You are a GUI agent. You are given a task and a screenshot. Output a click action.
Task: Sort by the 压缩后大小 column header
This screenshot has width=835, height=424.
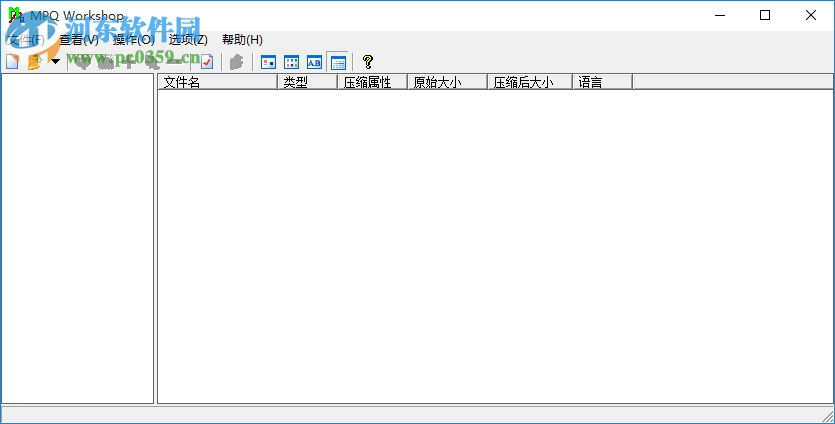pyautogui.click(x=530, y=82)
